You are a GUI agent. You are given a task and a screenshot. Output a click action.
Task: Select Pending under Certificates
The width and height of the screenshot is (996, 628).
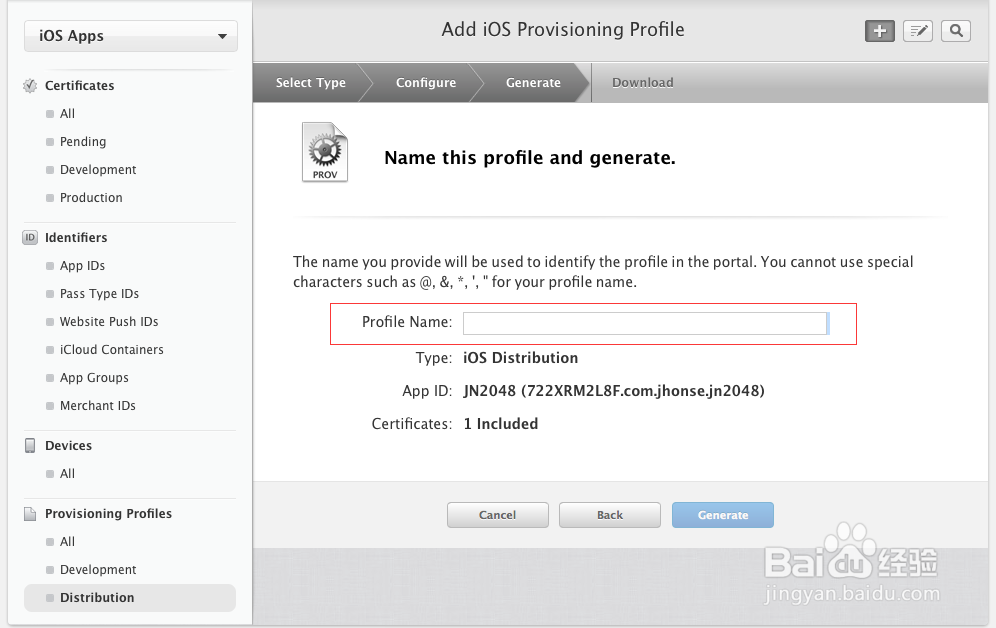(x=82, y=141)
